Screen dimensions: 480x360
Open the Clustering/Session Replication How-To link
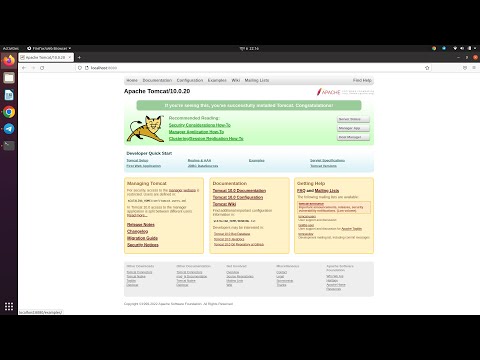pos(206,138)
